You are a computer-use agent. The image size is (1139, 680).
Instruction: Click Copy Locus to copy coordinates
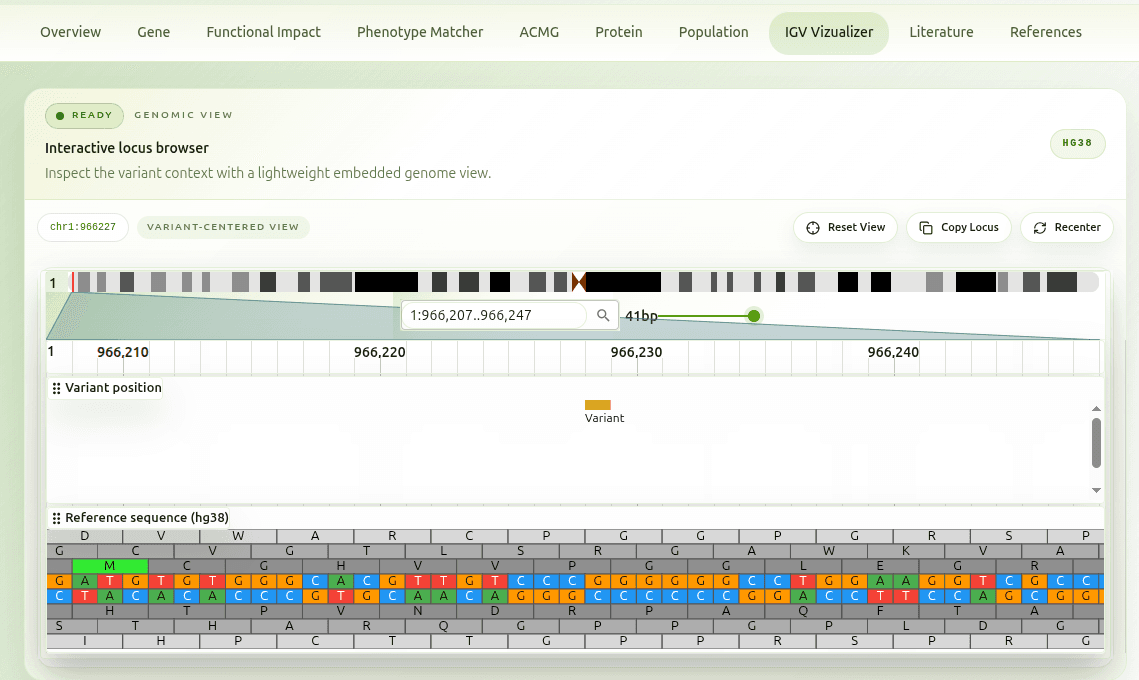pos(958,227)
